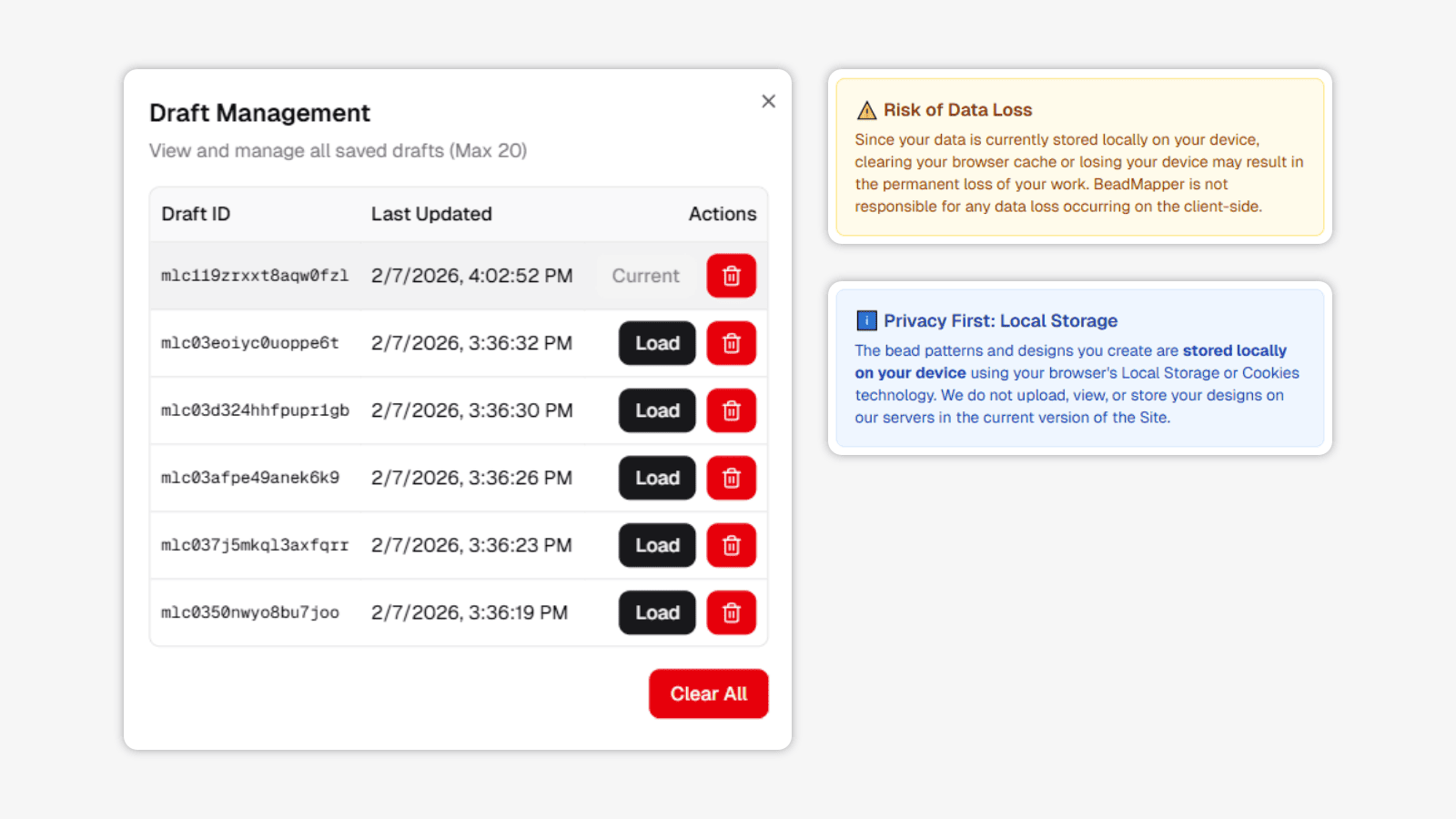Close the Draft Management dialog

tap(768, 101)
